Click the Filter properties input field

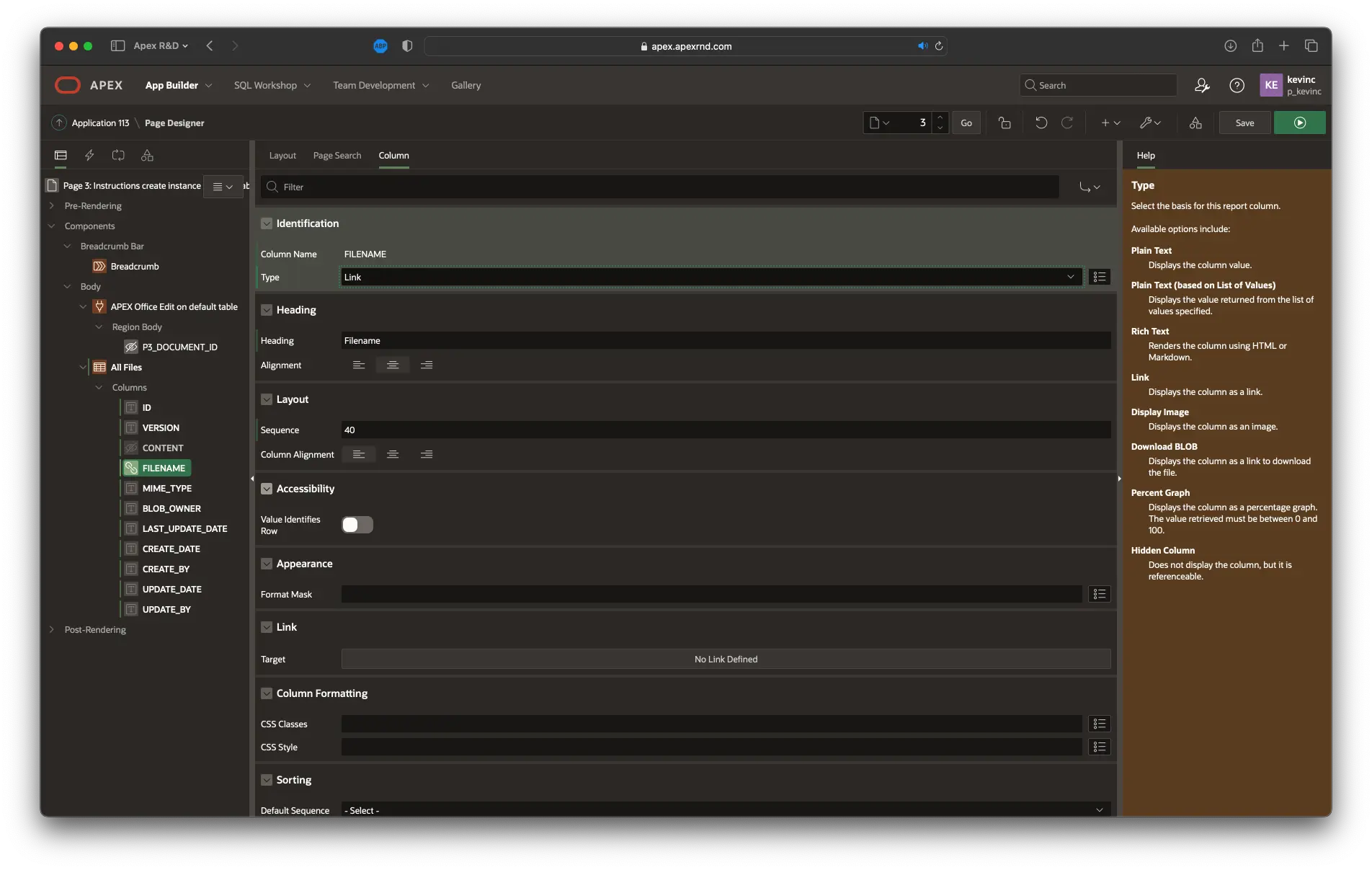[660, 187]
